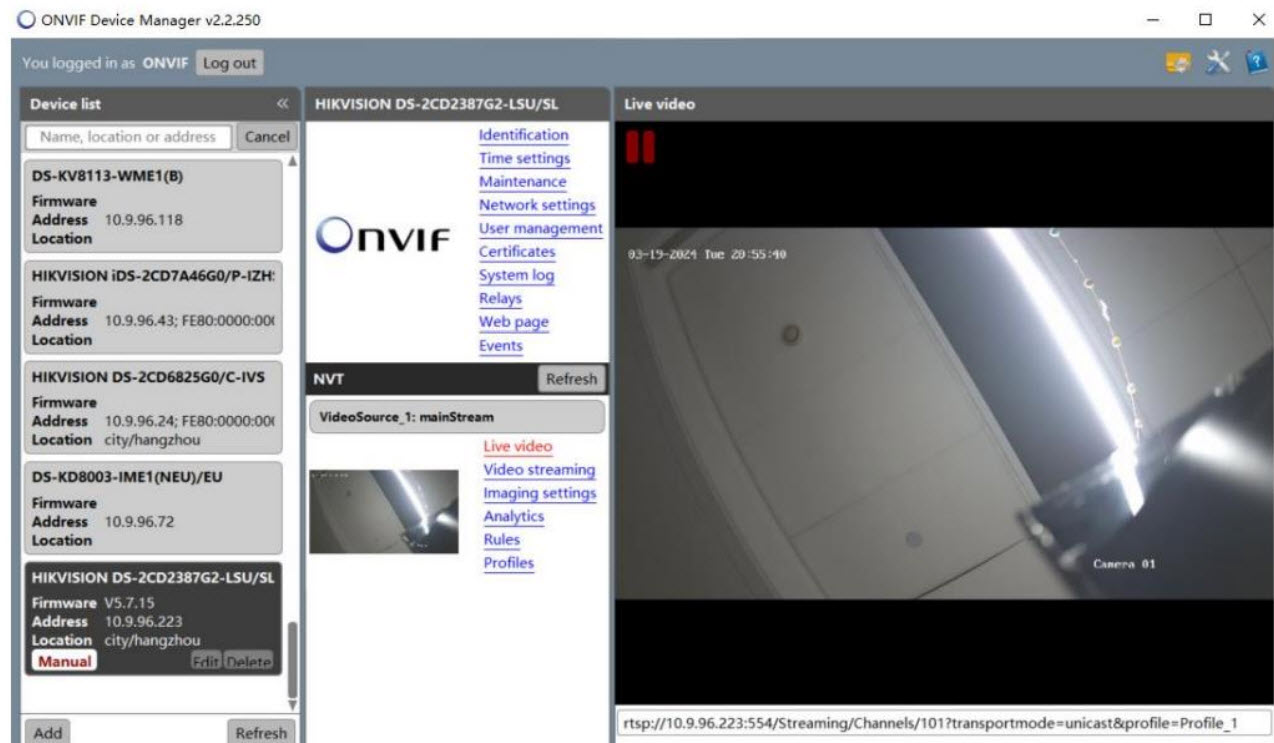This screenshot has width=1274, height=743.
Task: Click the blue help book icon
Action: tap(1254, 63)
